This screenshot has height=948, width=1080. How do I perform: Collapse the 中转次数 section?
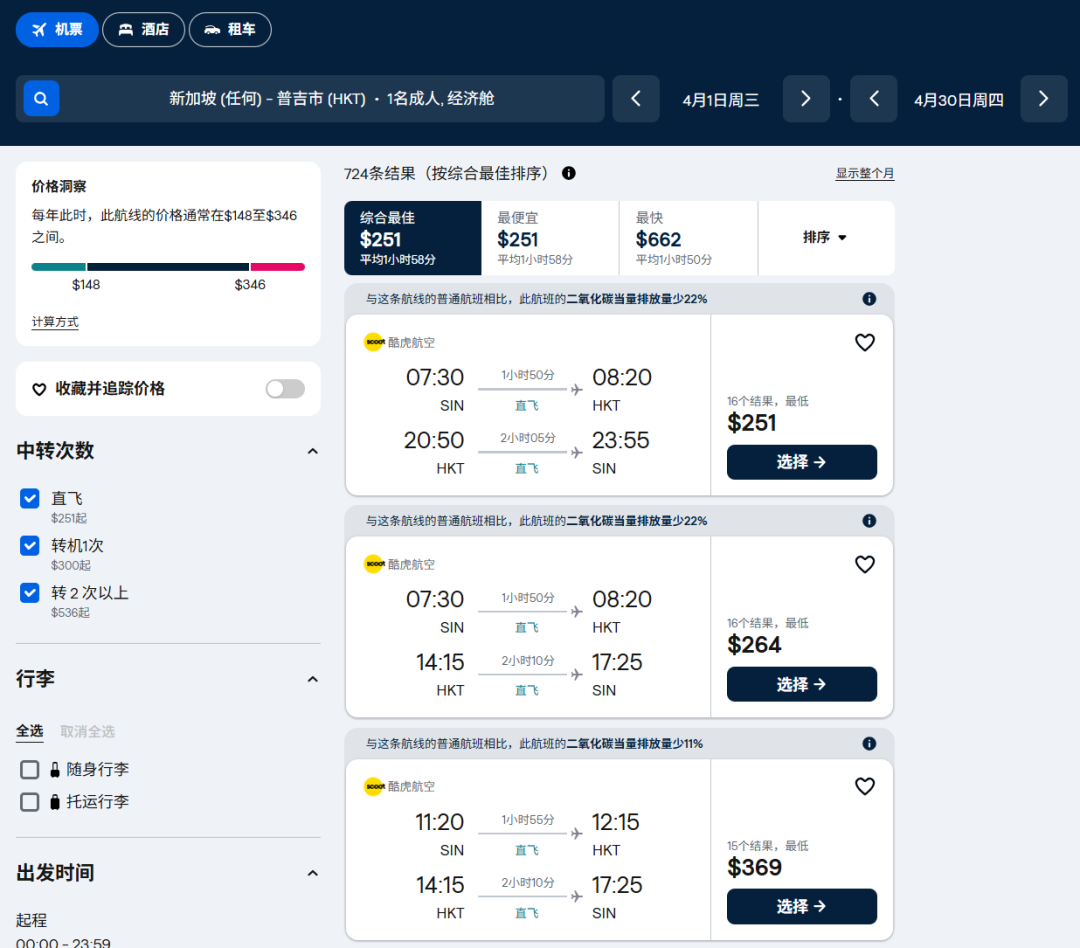point(312,451)
